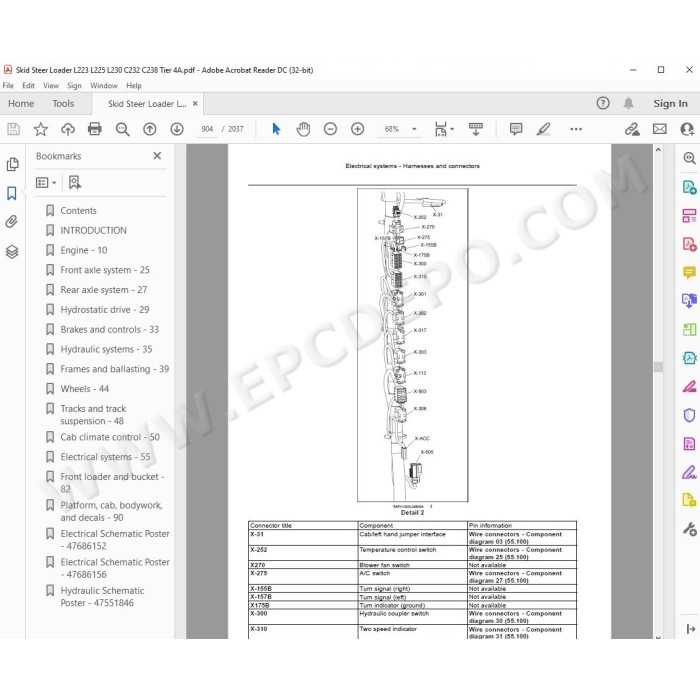This screenshot has height=700, width=700.
Task: Collapse the right tools pane arrow
Action: tap(690, 629)
